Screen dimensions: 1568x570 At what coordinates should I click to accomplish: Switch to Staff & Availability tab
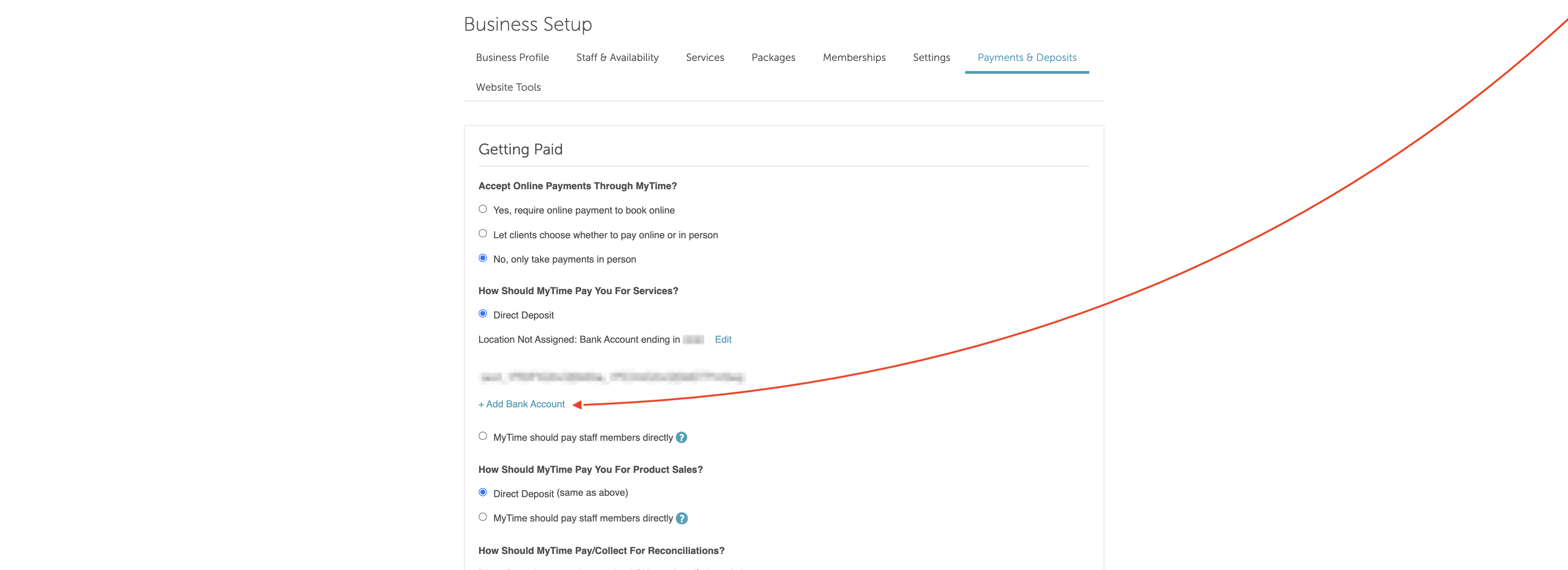tap(617, 57)
